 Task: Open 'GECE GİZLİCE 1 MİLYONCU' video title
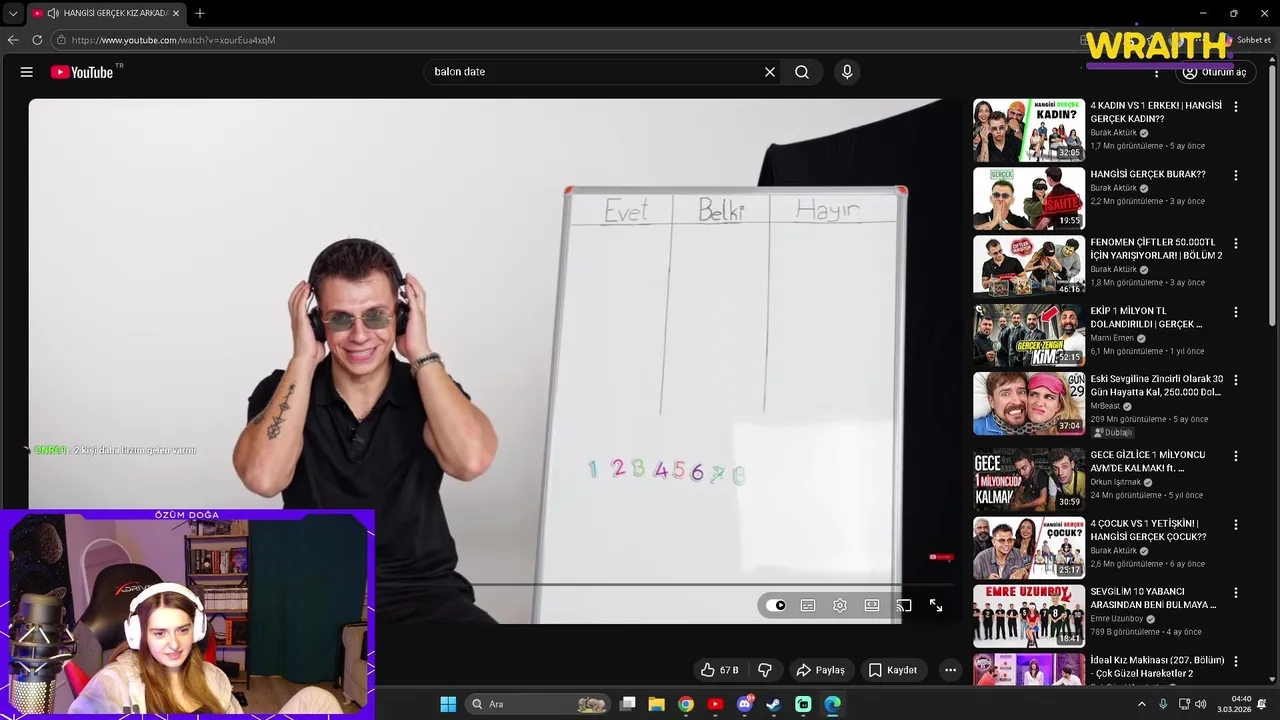click(1148, 461)
